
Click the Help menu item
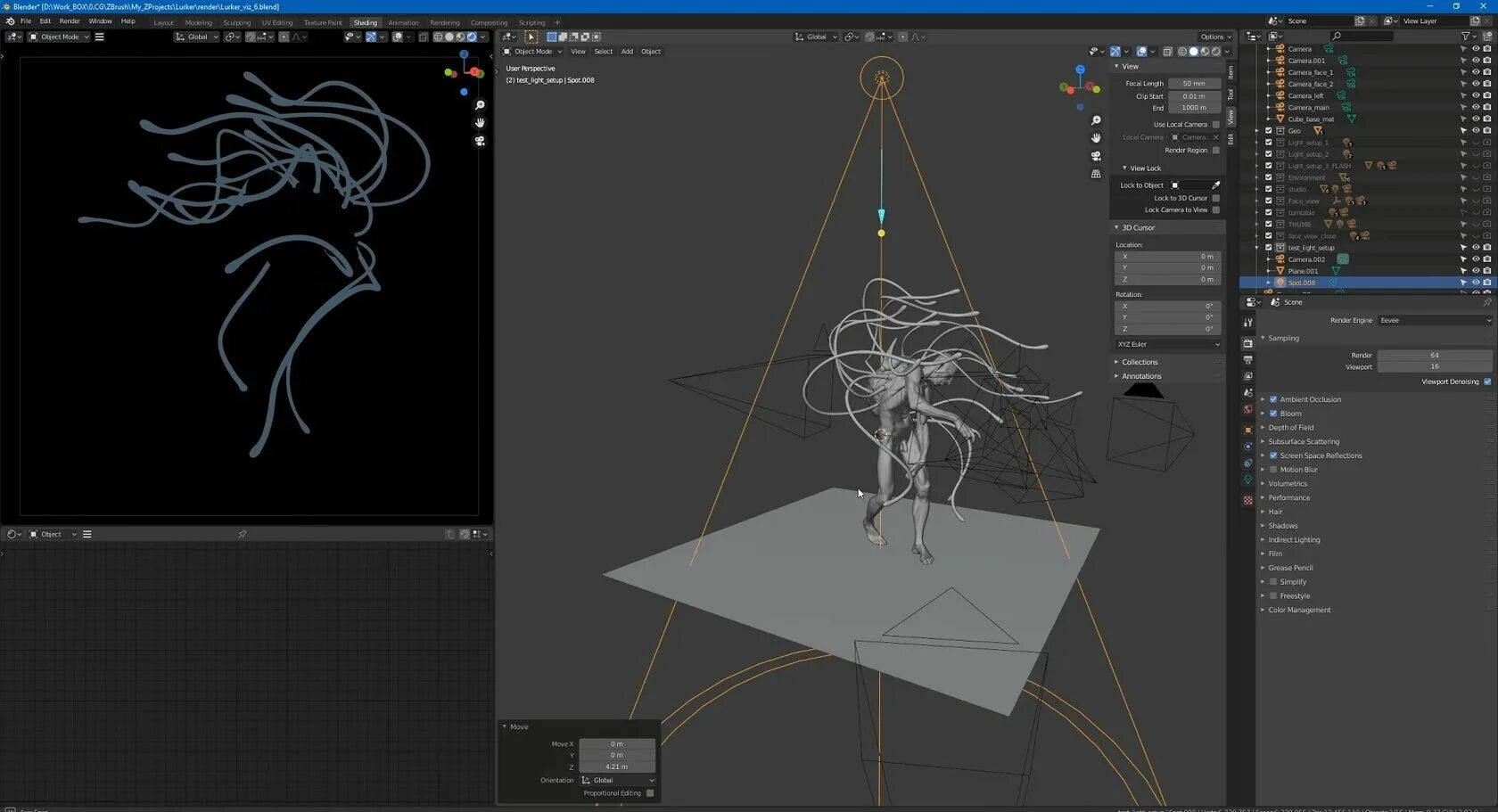[128, 21]
